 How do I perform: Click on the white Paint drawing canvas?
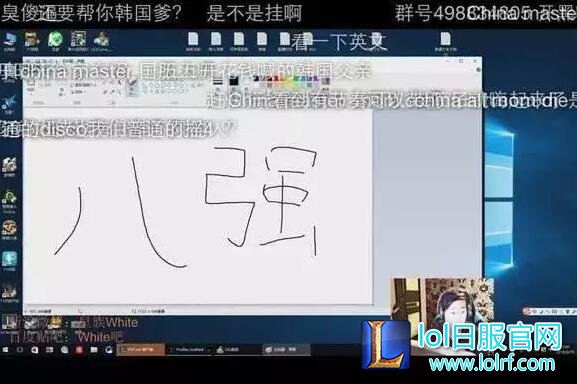click(x=198, y=207)
